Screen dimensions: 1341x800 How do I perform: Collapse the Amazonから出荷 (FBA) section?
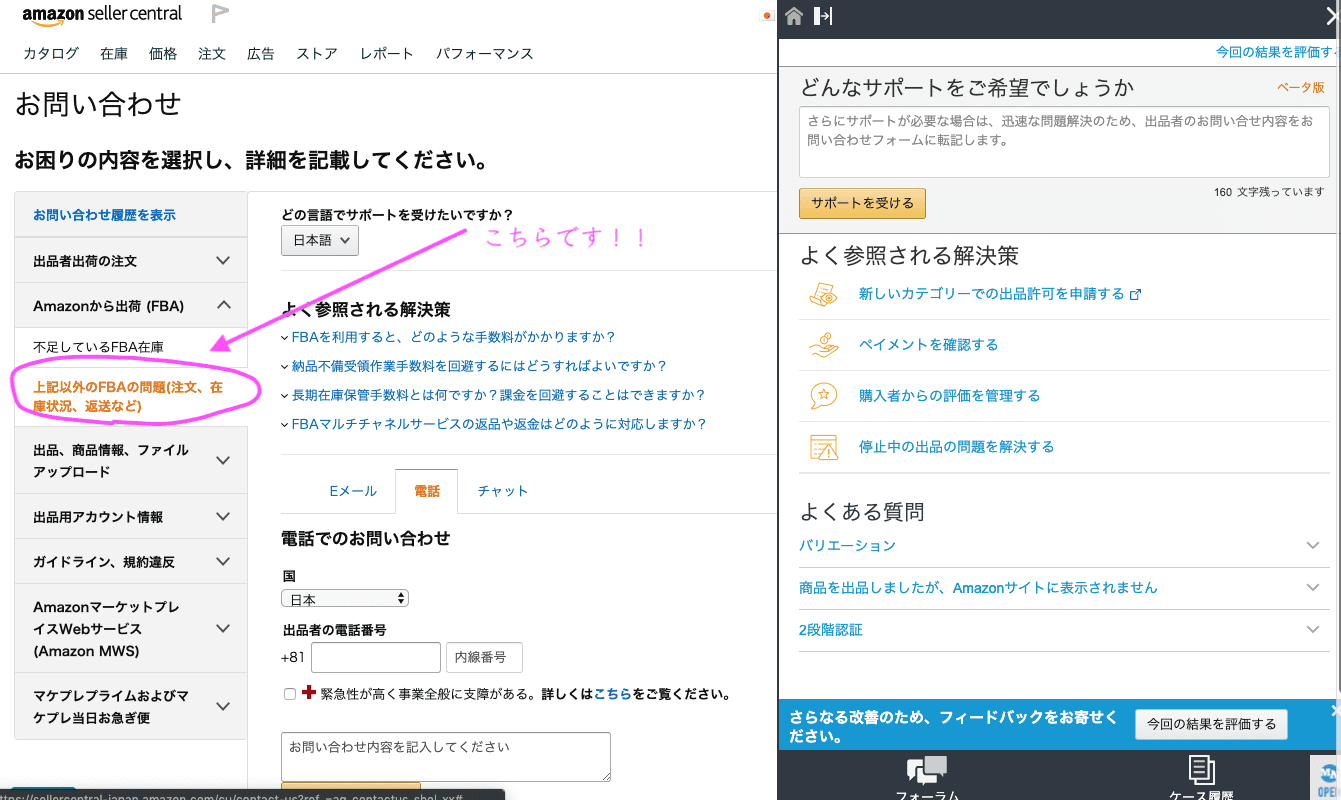[x=131, y=305]
